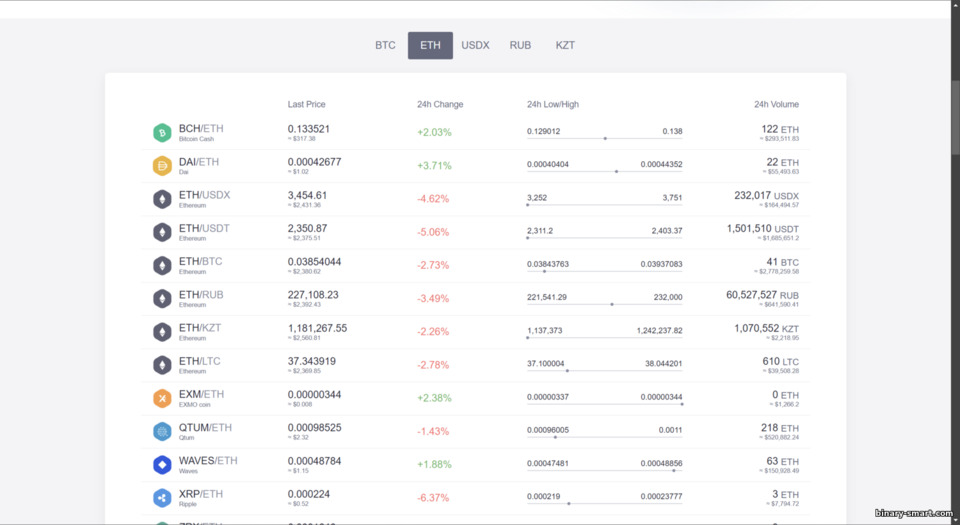Click the -6.37% change for XRP/ETH

pos(433,497)
